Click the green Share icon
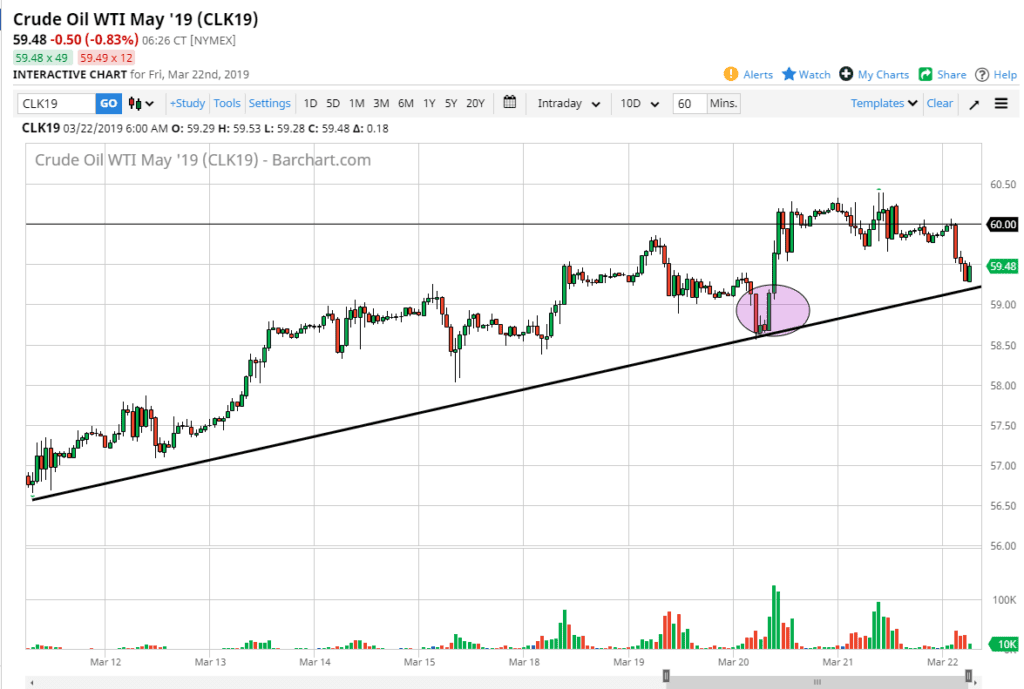Viewport: 1024px width, 689px height. coord(926,75)
